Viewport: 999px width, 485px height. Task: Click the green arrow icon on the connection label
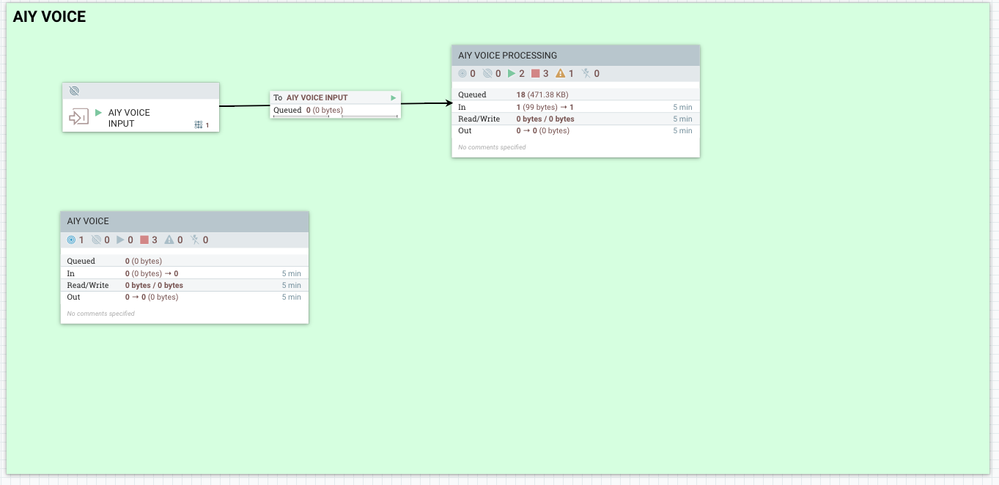click(x=394, y=98)
